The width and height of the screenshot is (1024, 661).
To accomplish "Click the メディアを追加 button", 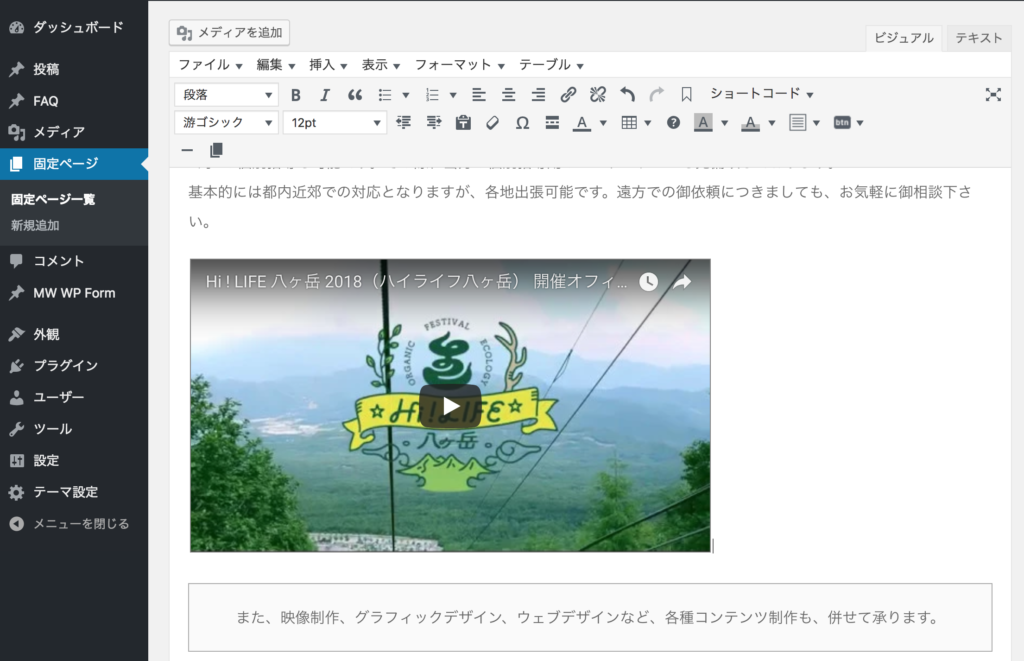I will (x=230, y=33).
